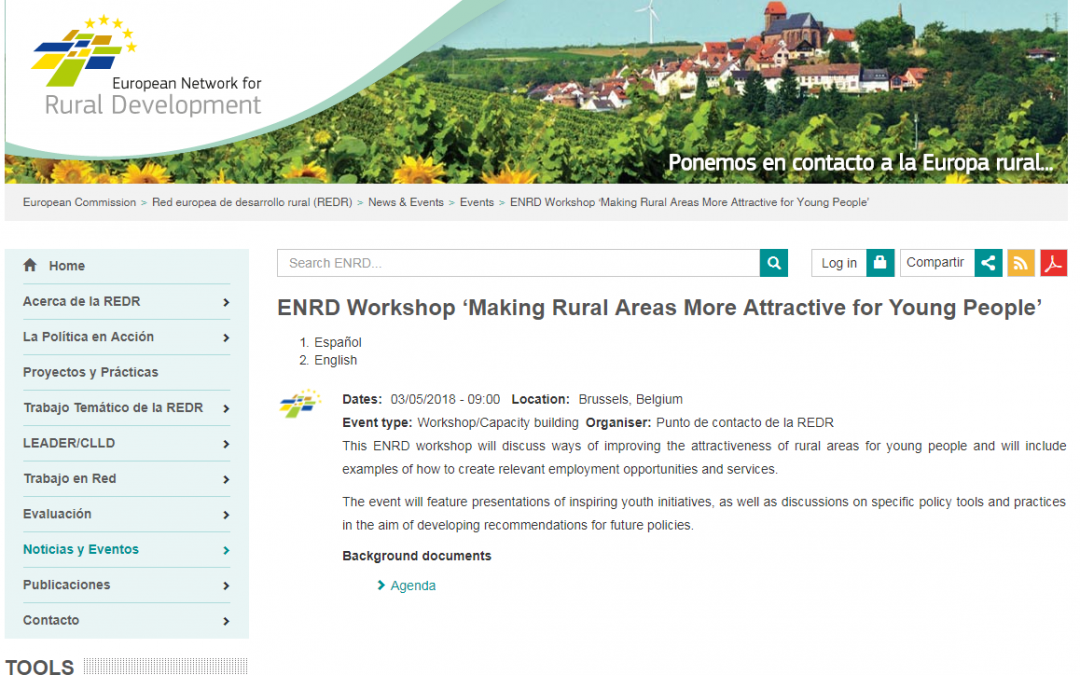
Task: Download page via red PDF icon
Action: 1054,263
